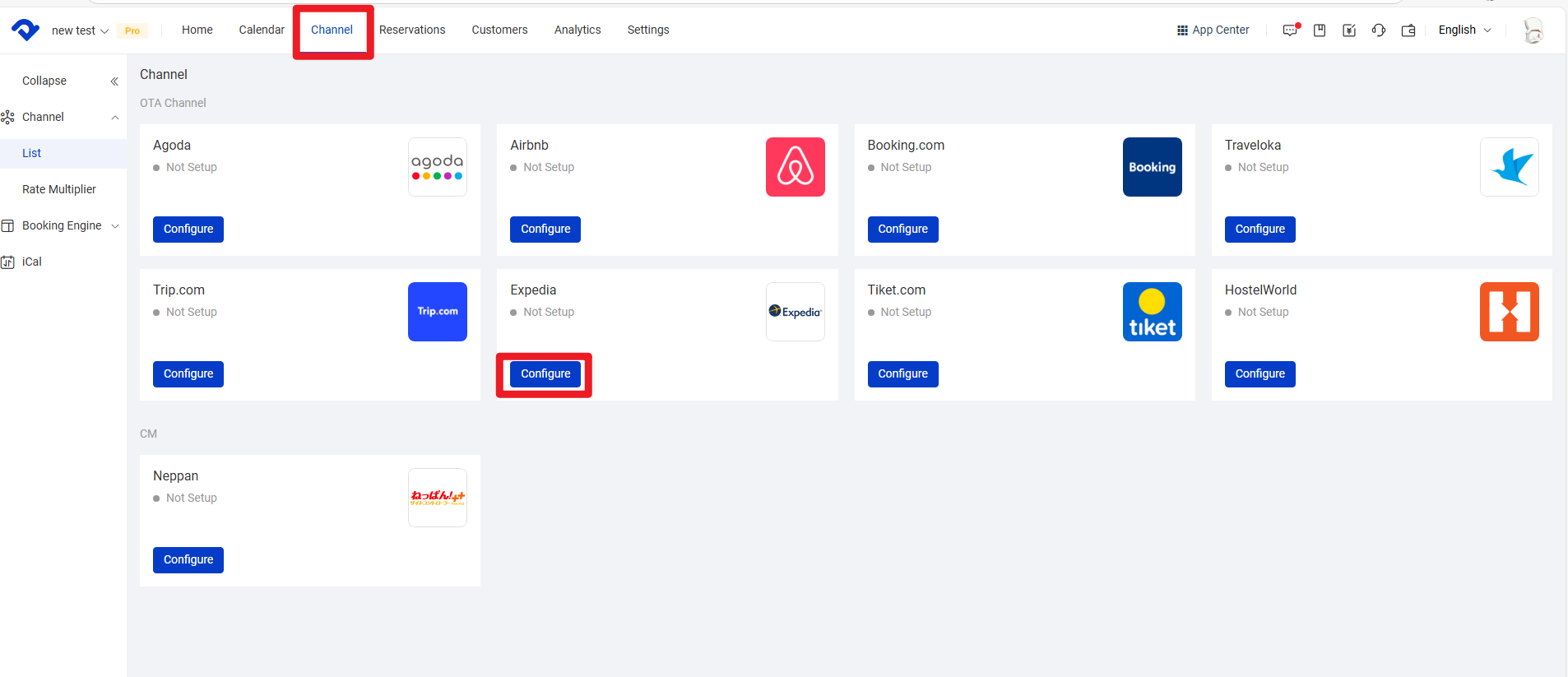Open the English language dropdown
The width and height of the screenshot is (1568, 677).
coord(1464,30)
